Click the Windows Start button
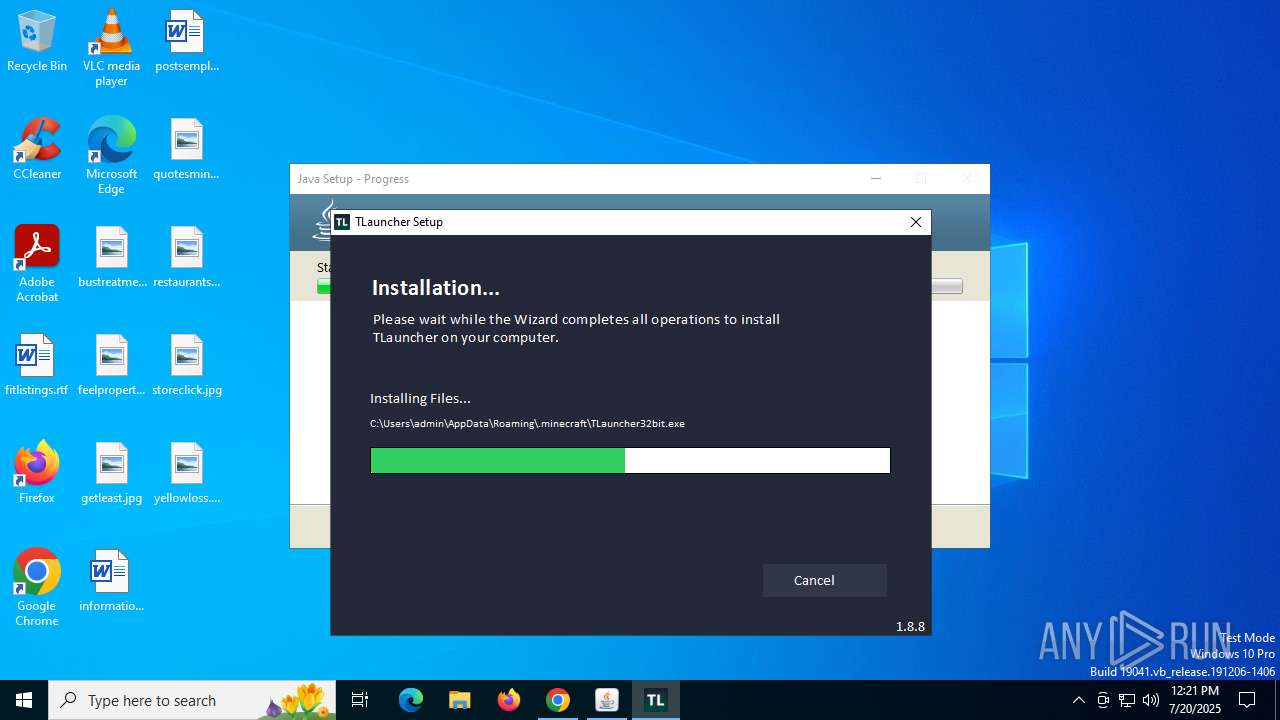Image resolution: width=1280 pixels, height=720 pixels. coord(24,700)
